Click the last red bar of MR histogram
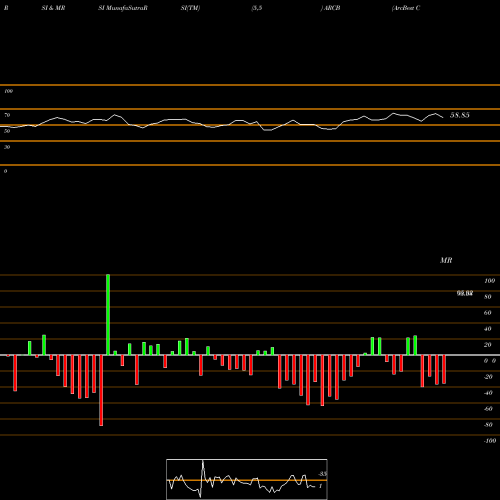The width and height of the screenshot is (500, 500). point(444,369)
